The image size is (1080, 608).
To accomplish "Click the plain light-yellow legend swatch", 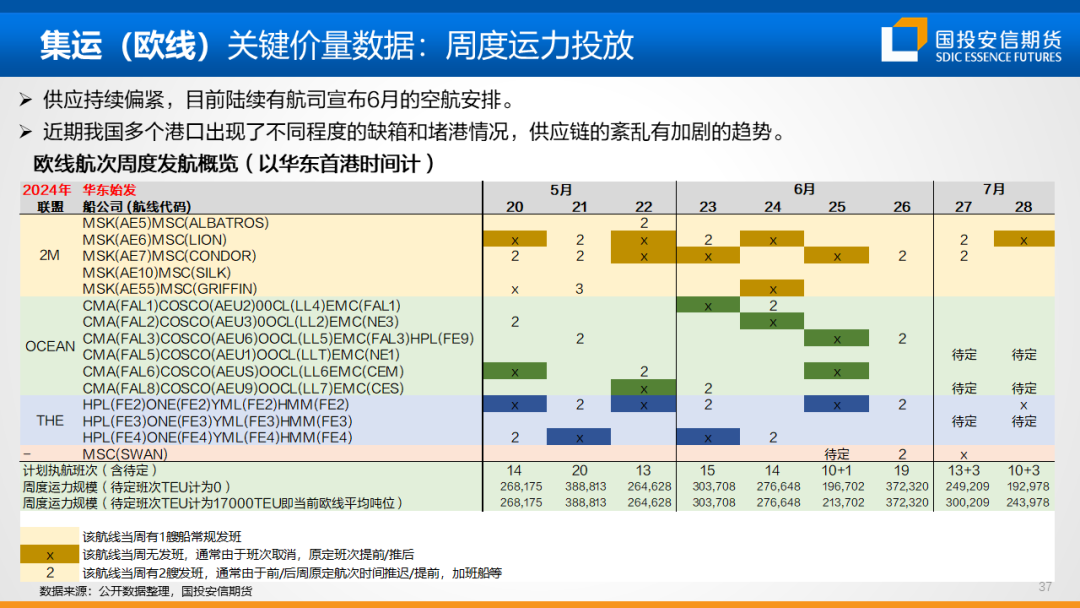I will tap(50, 536).
